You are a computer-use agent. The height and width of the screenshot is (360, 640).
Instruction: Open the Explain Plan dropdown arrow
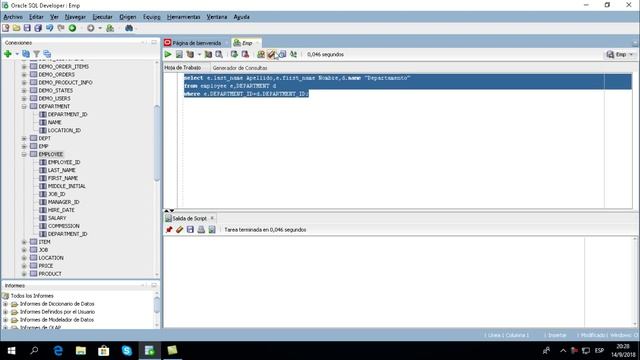click(199, 54)
